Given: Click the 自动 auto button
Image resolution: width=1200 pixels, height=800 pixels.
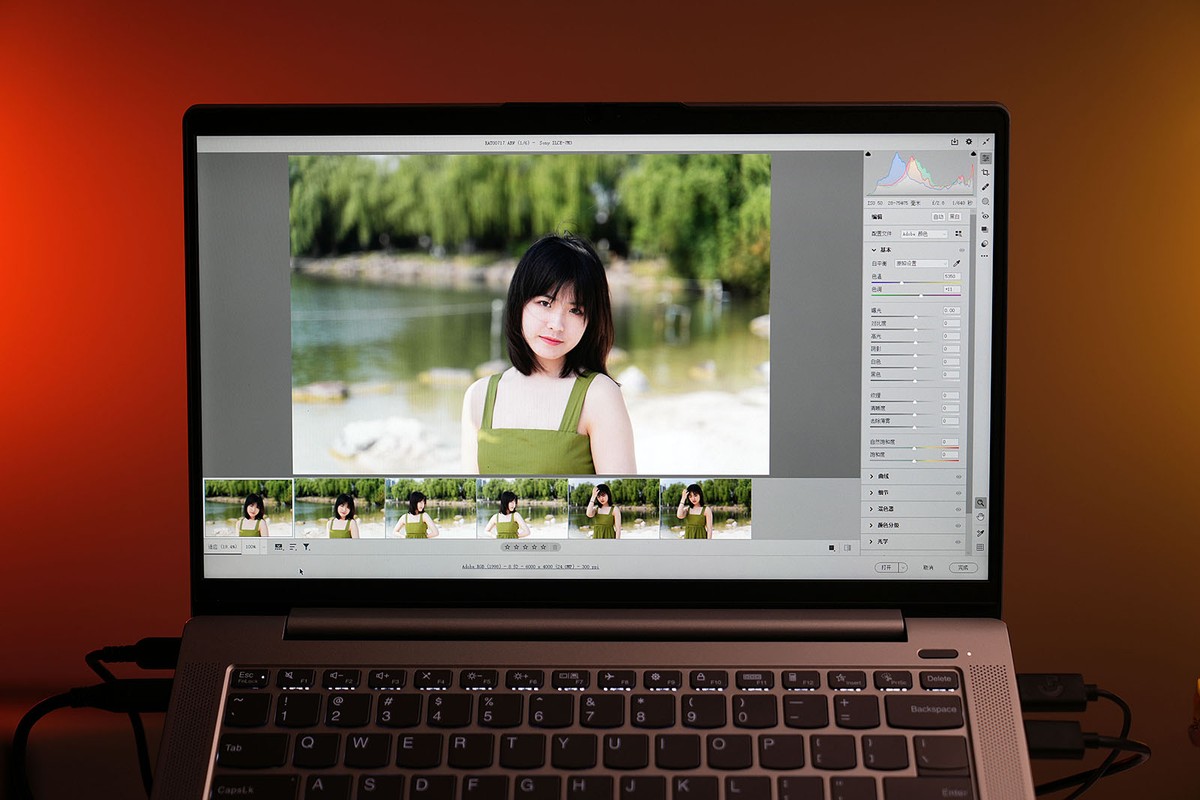Looking at the screenshot, I should (x=938, y=217).
